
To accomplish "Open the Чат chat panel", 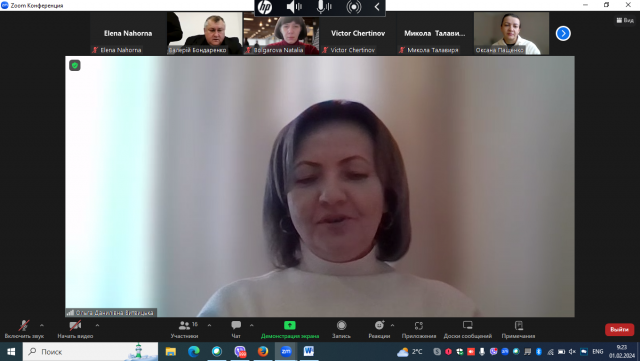I will click(236, 329).
